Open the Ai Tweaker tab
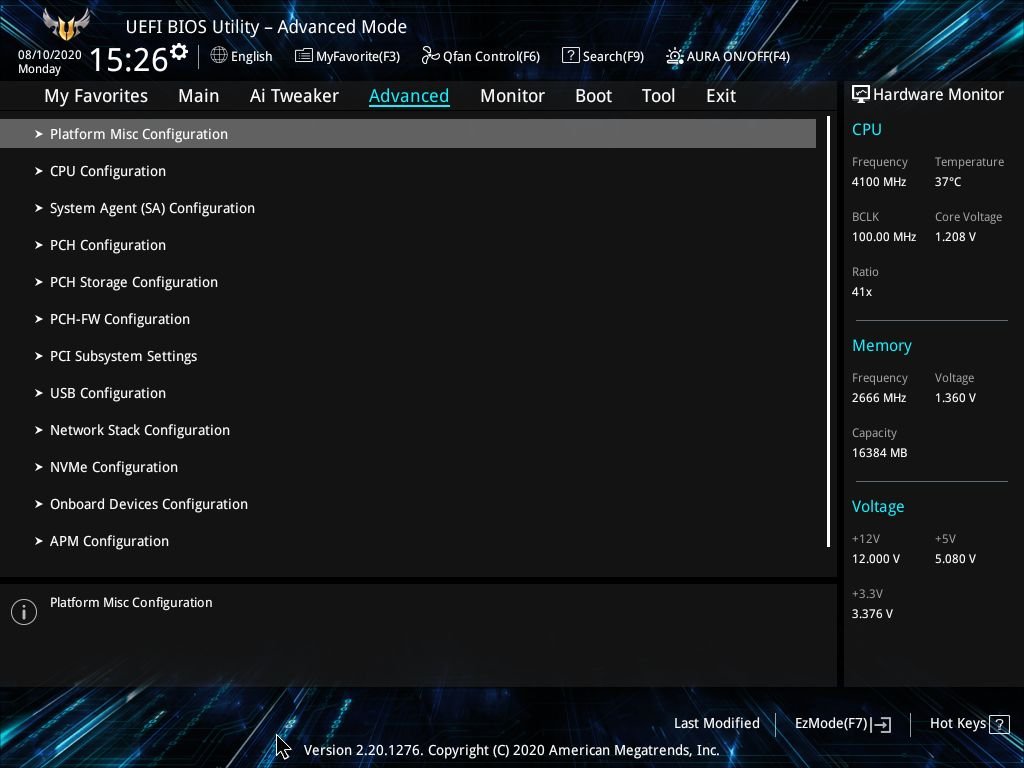 [294, 96]
